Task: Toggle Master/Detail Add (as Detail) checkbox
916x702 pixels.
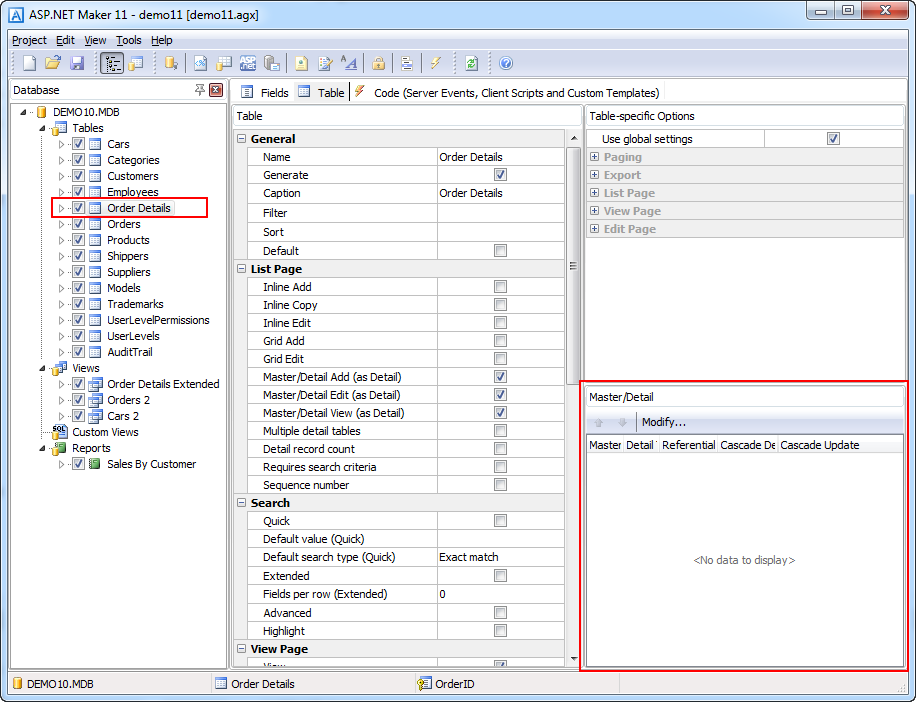Action: [x=500, y=377]
